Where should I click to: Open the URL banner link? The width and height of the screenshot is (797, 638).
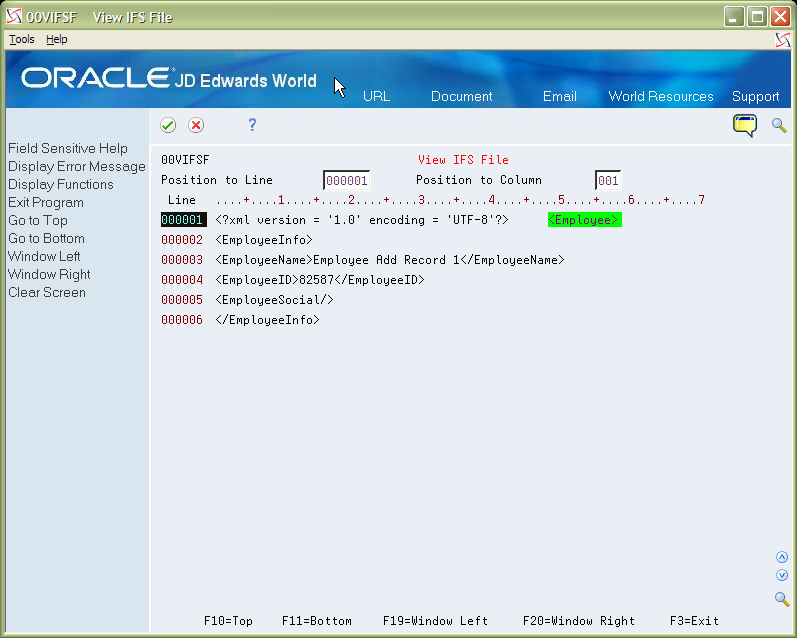pos(376,97)
